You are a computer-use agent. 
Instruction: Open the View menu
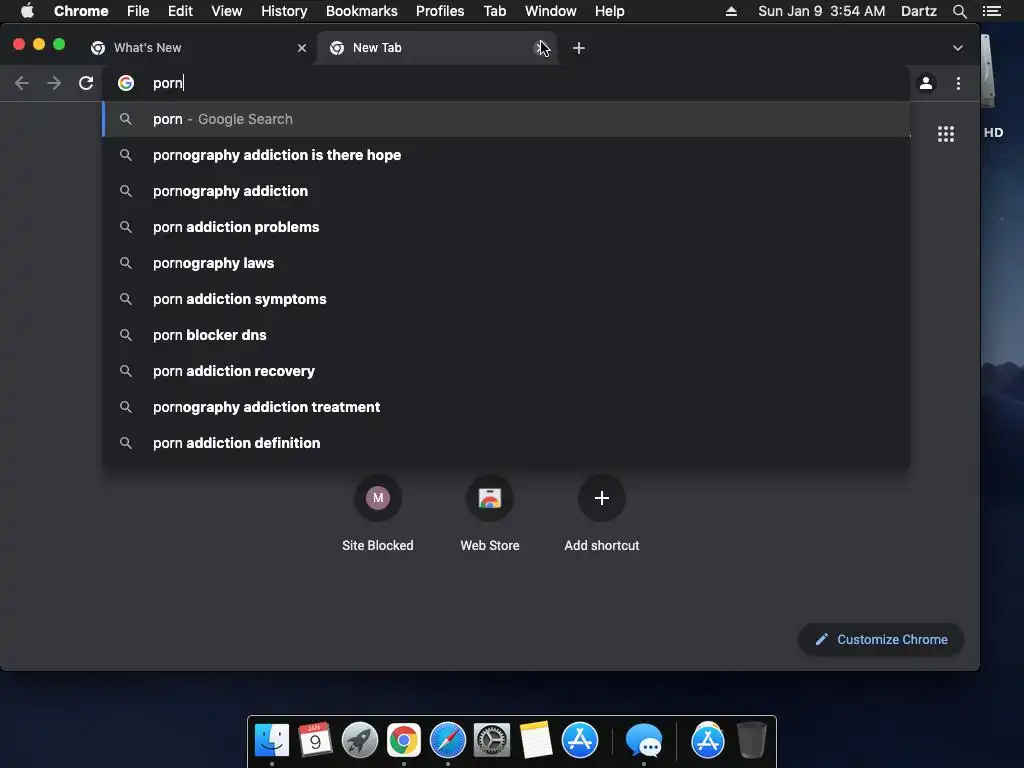[227, 11]
